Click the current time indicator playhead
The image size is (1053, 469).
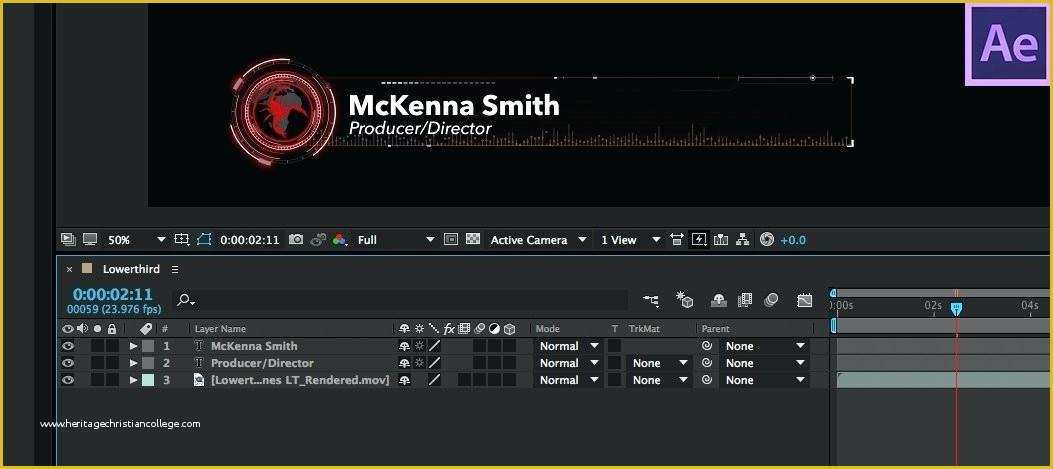click(956, 308)
